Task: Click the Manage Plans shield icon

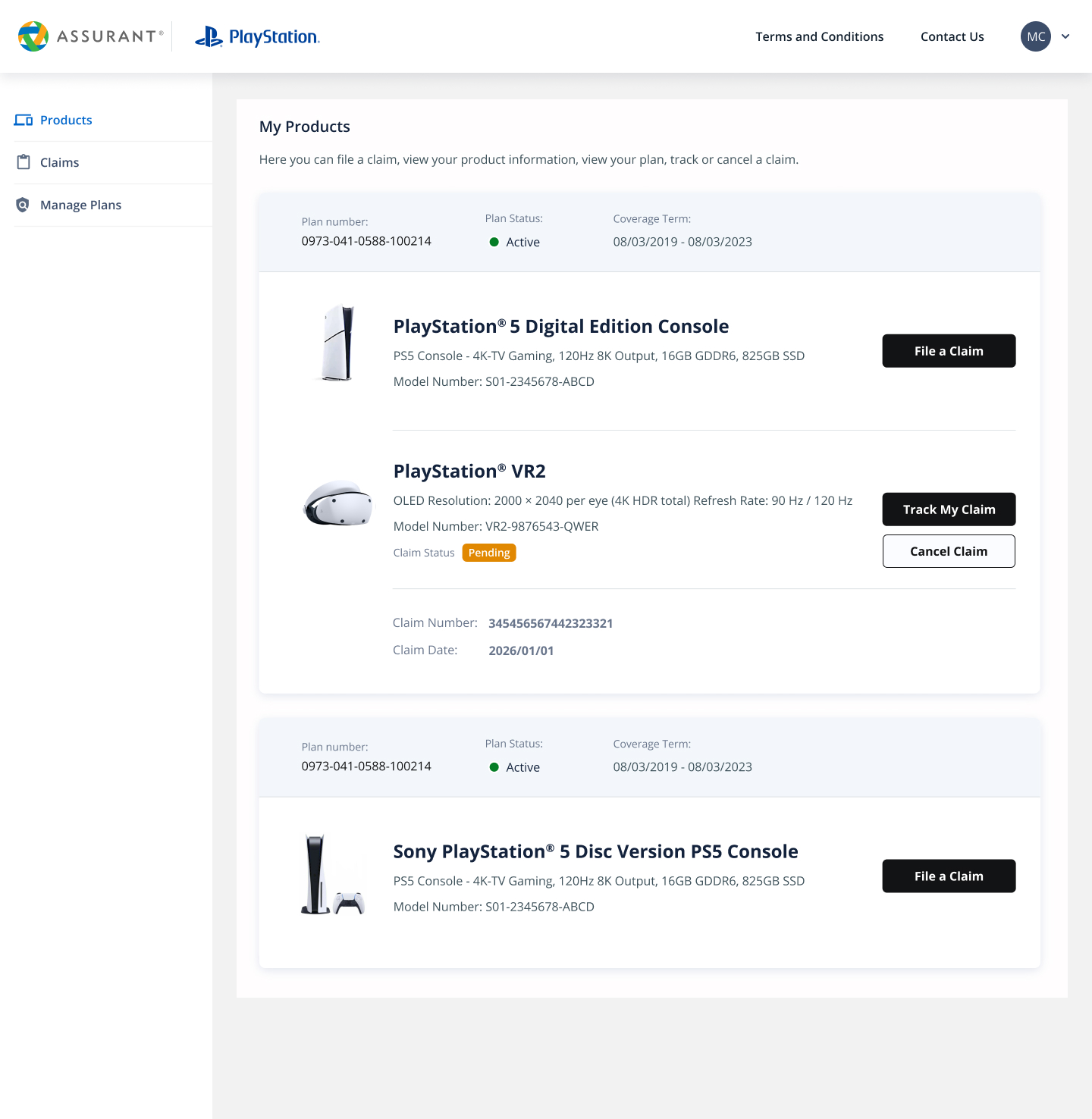Action: pyautogui.click(x=23, y=205)
